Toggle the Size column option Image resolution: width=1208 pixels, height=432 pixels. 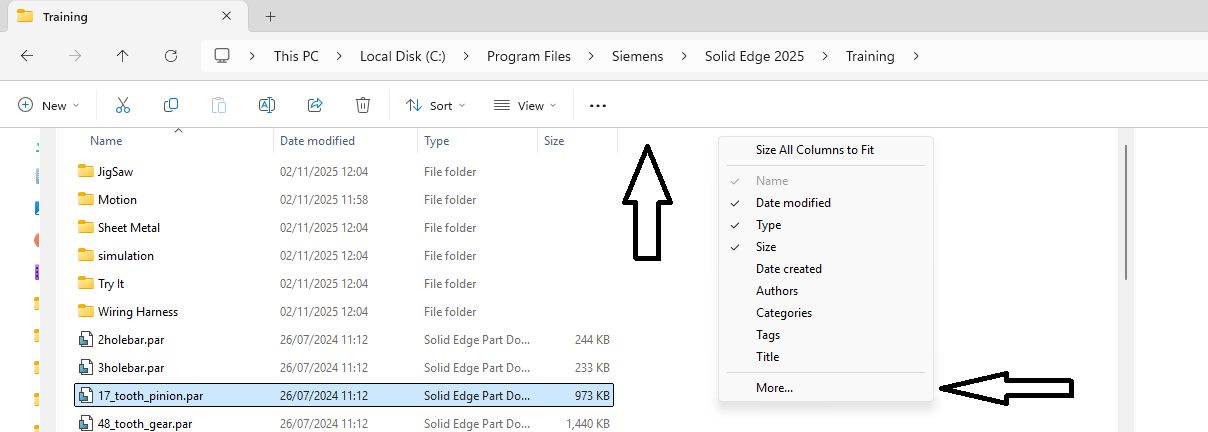click(826, 247)
